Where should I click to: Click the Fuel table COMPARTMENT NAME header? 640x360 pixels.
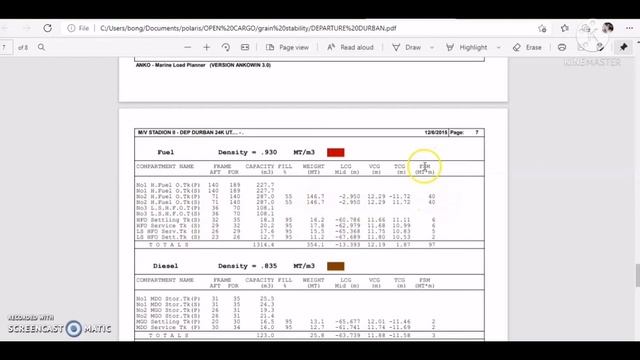click(165, 166)
